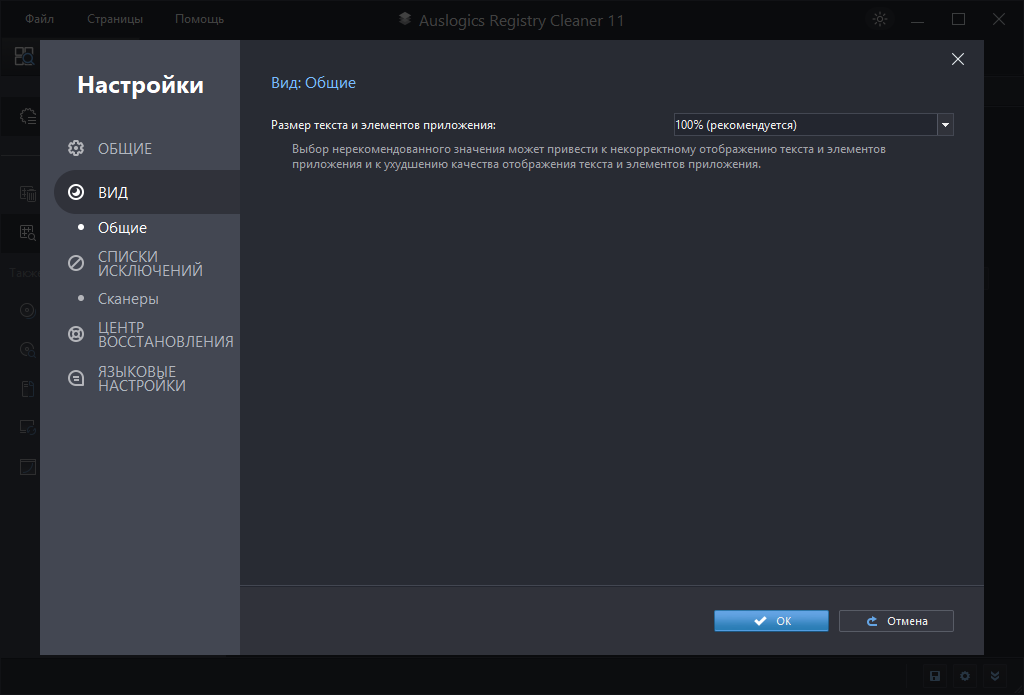Click the save floppy icon in status bar

pos(935,676)
